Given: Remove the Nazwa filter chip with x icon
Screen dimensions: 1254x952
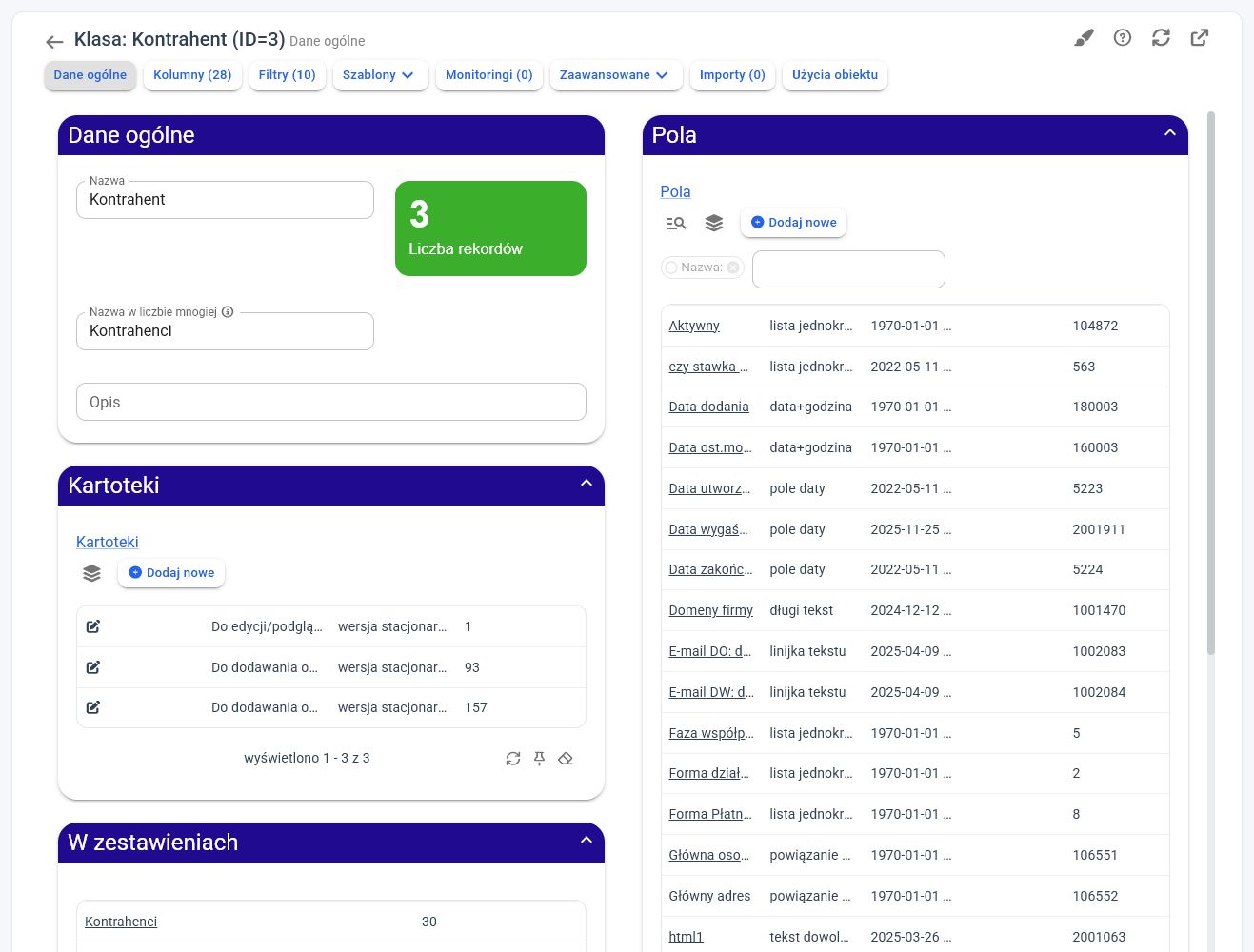Looking at the screenshot, I should point(733,268).
